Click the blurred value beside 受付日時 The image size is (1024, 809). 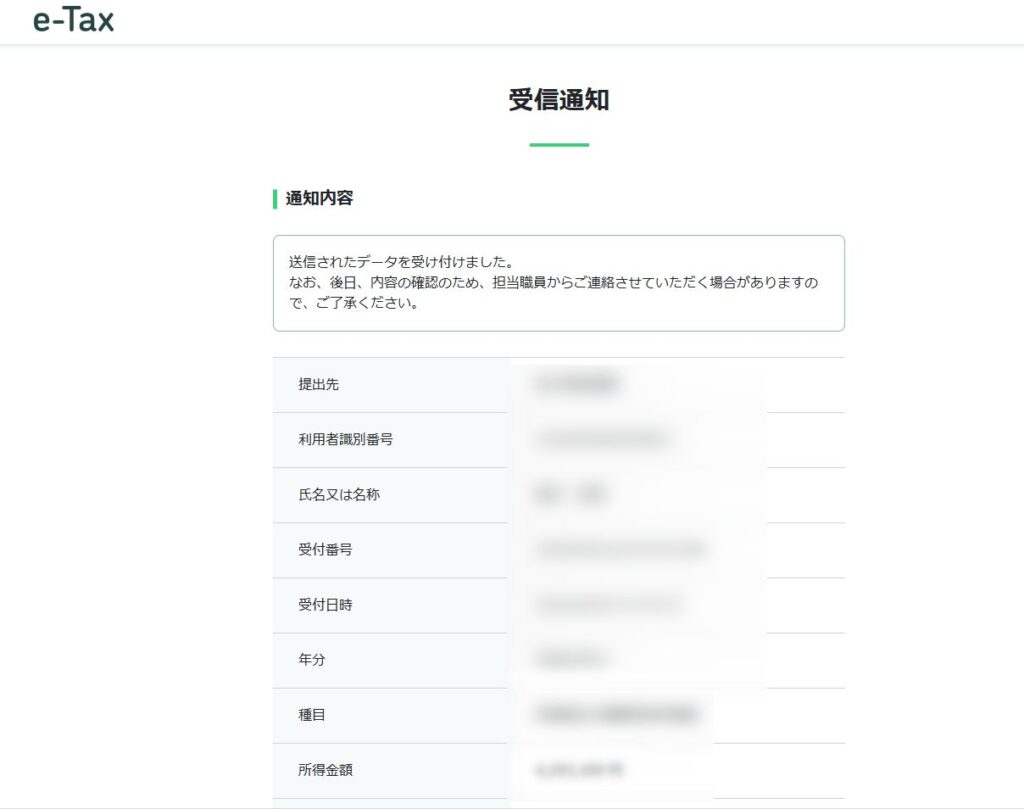(x=608, y=604)
